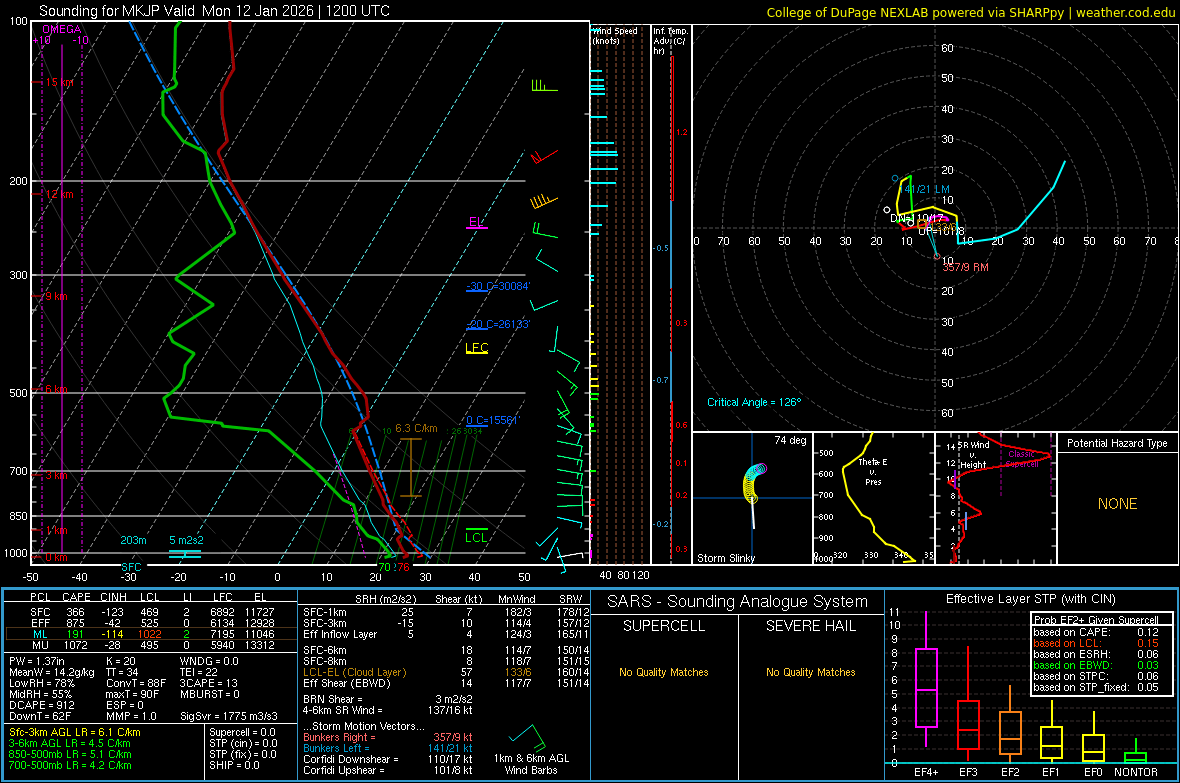The height and width of the screenshot is (783, 1180).
Task: Click the 74 deg slinky angle
Action: pyautogui.click(x=790, y=440)
